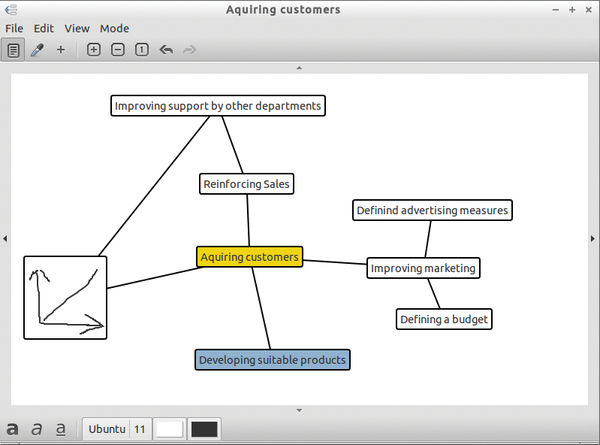
Task: Reset zoom to 100% icon
Action: [142, 50]
